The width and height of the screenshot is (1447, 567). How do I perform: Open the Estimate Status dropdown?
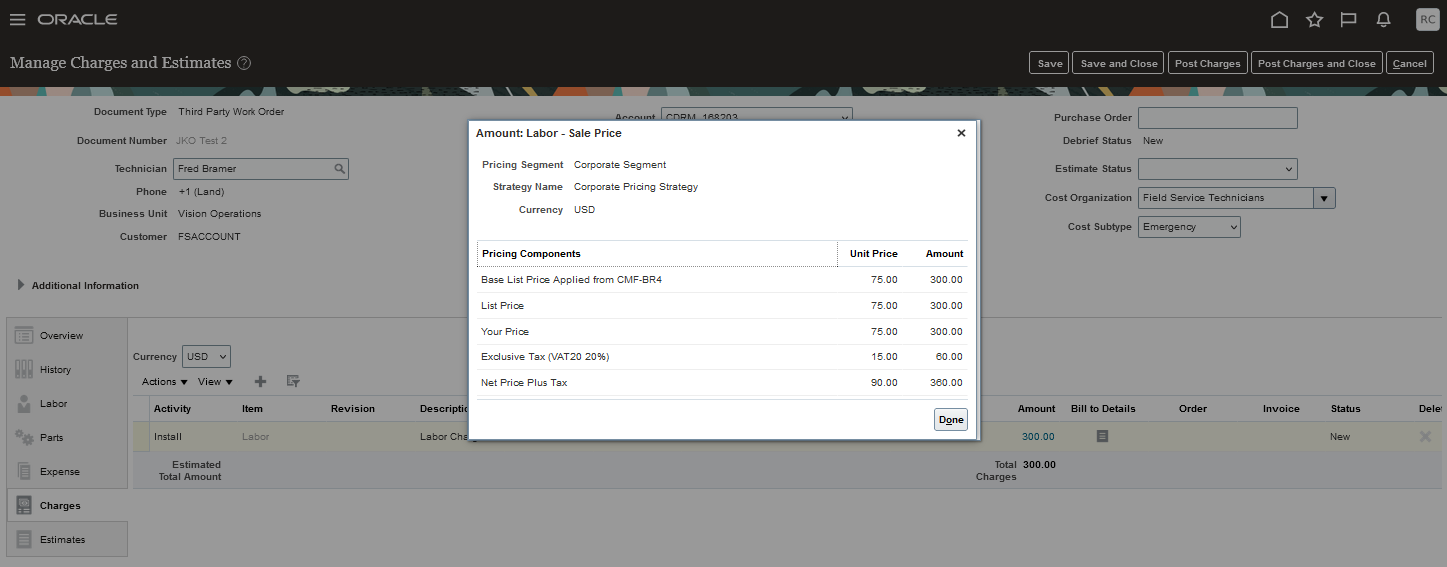point(1217,169)
